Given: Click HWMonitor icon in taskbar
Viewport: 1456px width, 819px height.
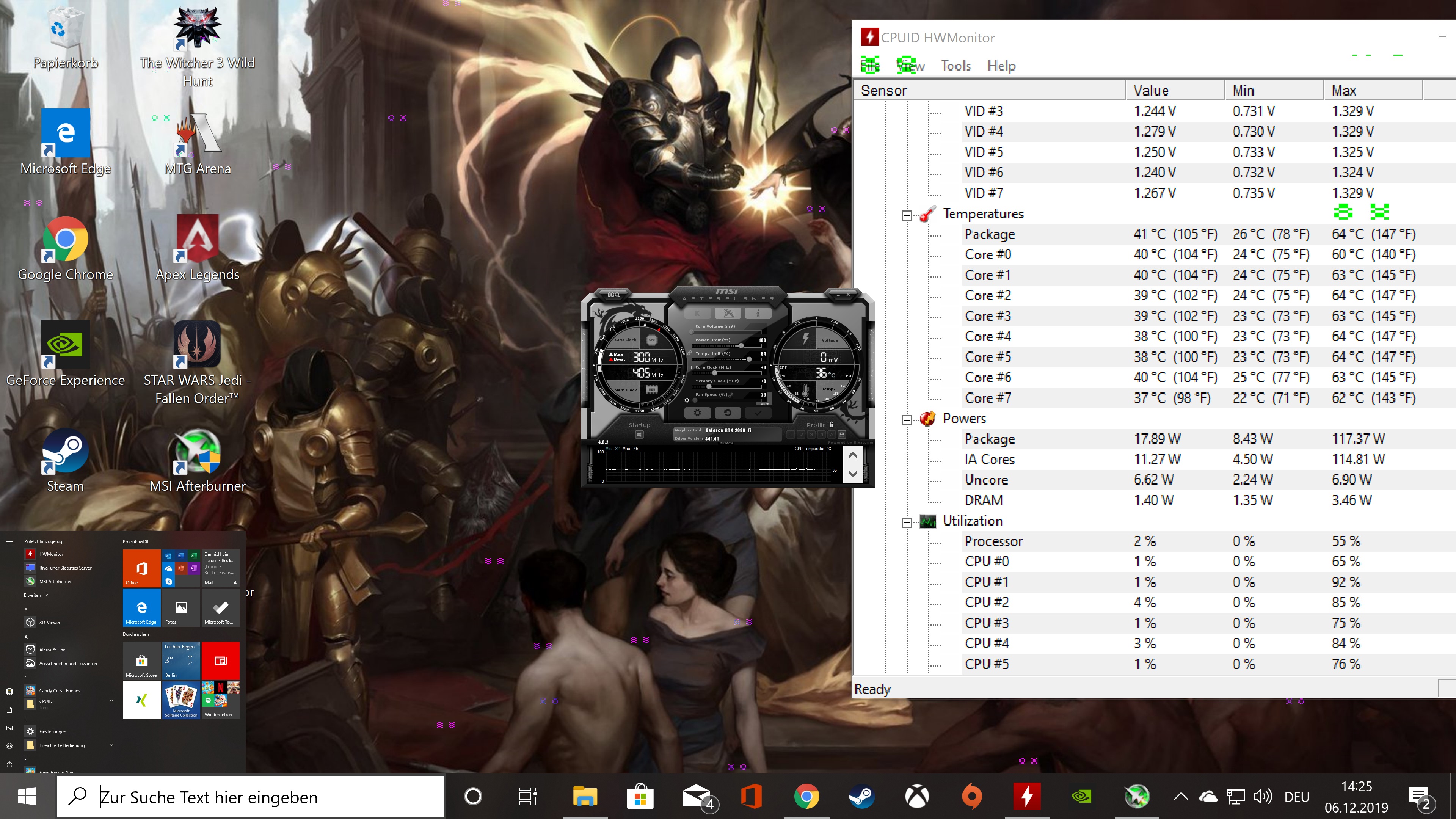Looking at the screenshot, I should (1026, 796).
